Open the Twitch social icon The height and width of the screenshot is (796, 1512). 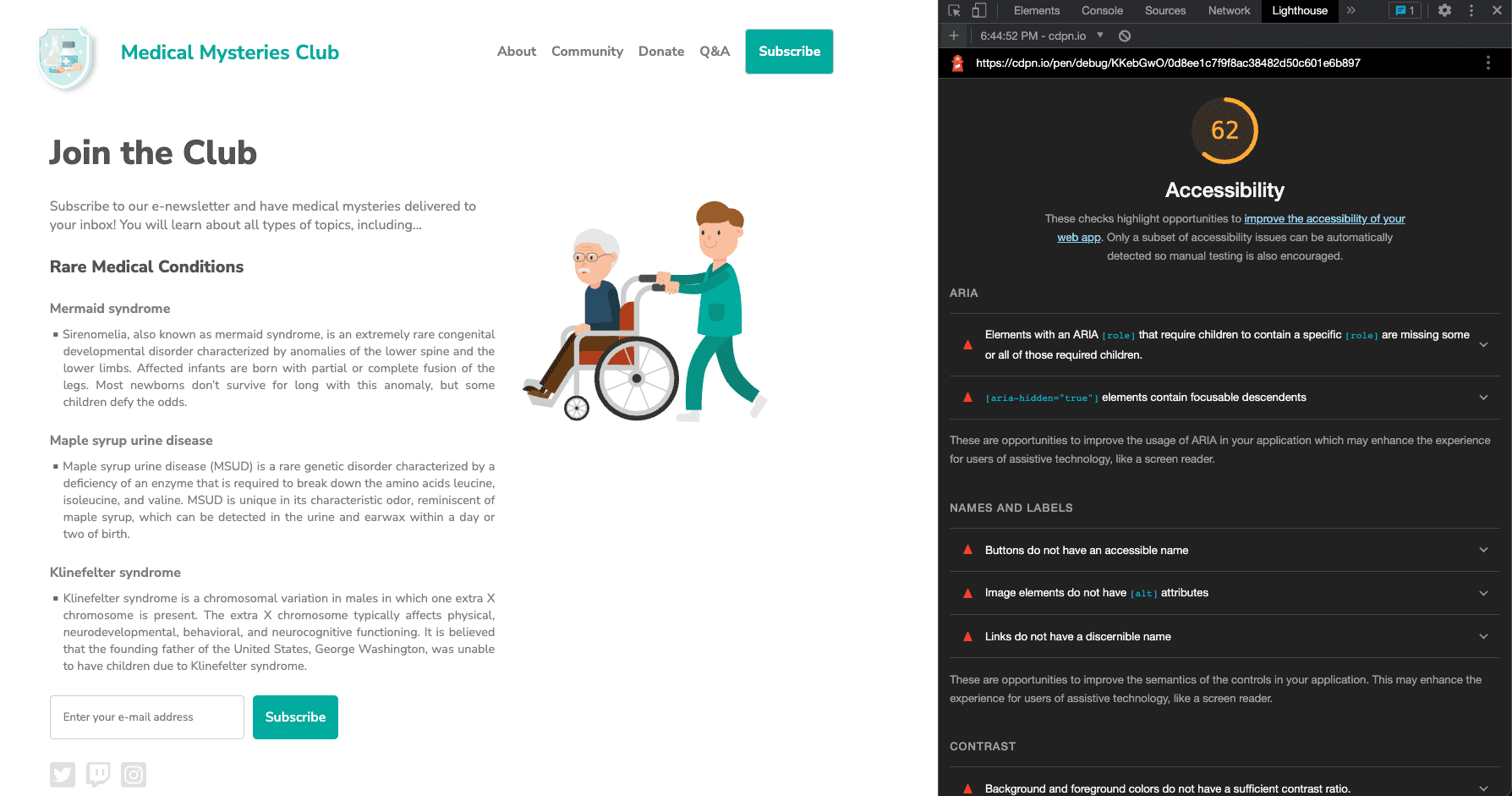point(98,774)
